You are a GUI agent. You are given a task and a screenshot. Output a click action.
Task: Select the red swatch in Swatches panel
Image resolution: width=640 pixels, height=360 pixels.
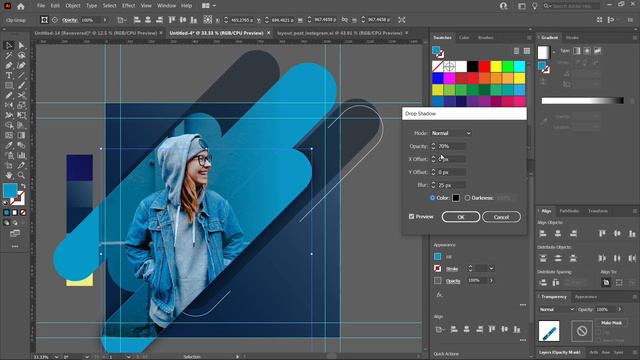484,66
